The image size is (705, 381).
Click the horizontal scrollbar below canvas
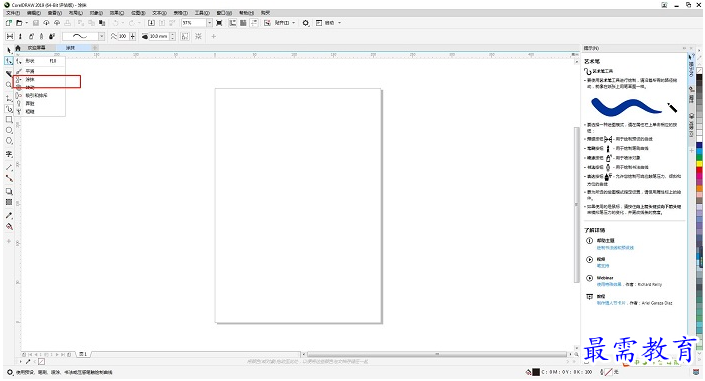(437, 354)
